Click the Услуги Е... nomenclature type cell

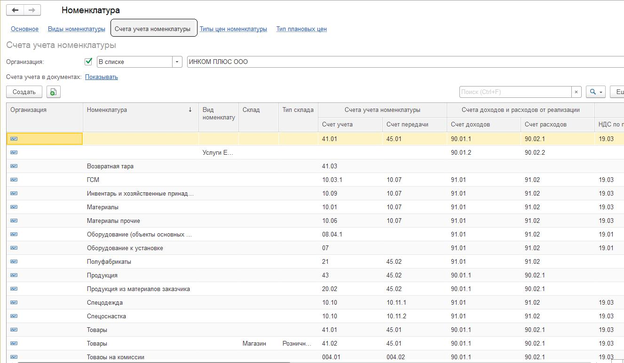[x=218, y=152]
